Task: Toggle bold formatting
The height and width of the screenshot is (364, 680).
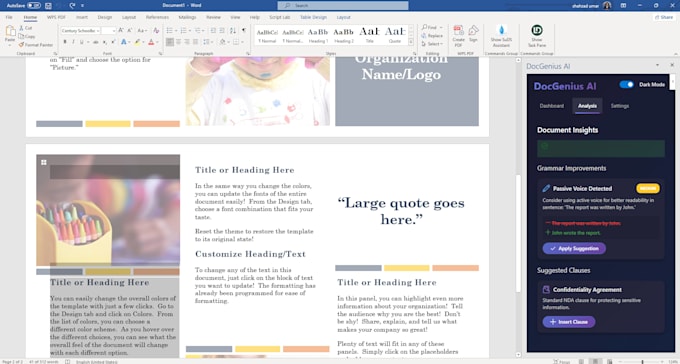Action: [x=65, y=42]
